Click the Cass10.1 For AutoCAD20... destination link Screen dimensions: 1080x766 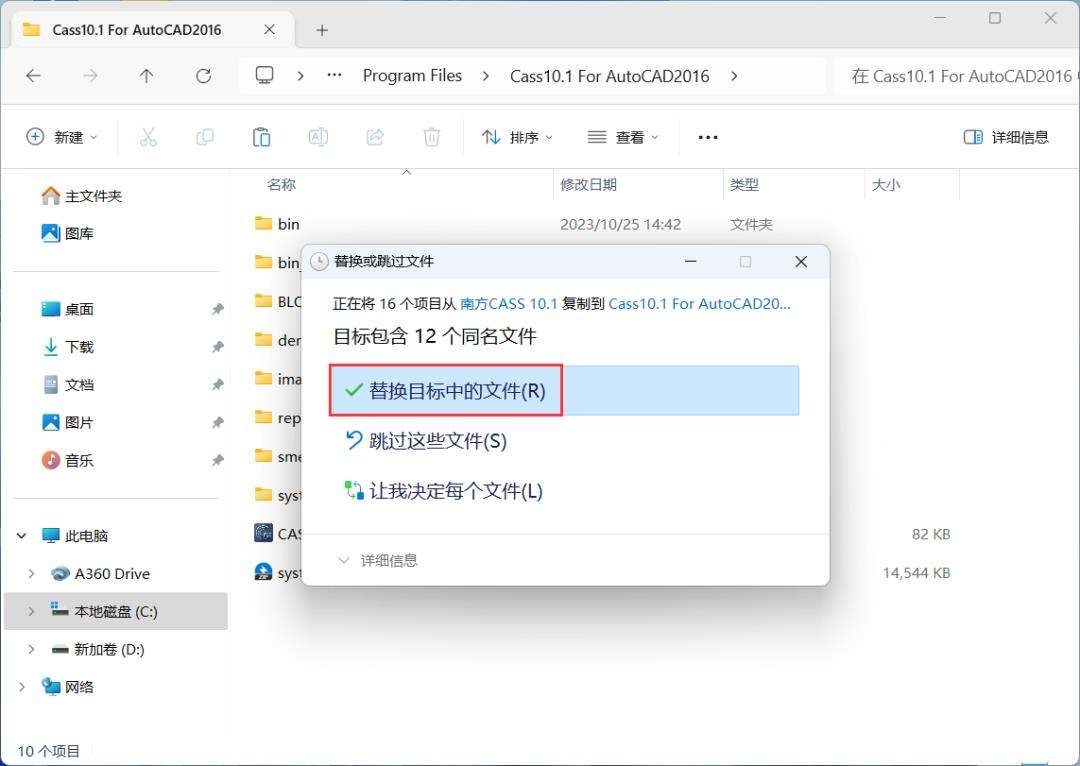[700, 304]
